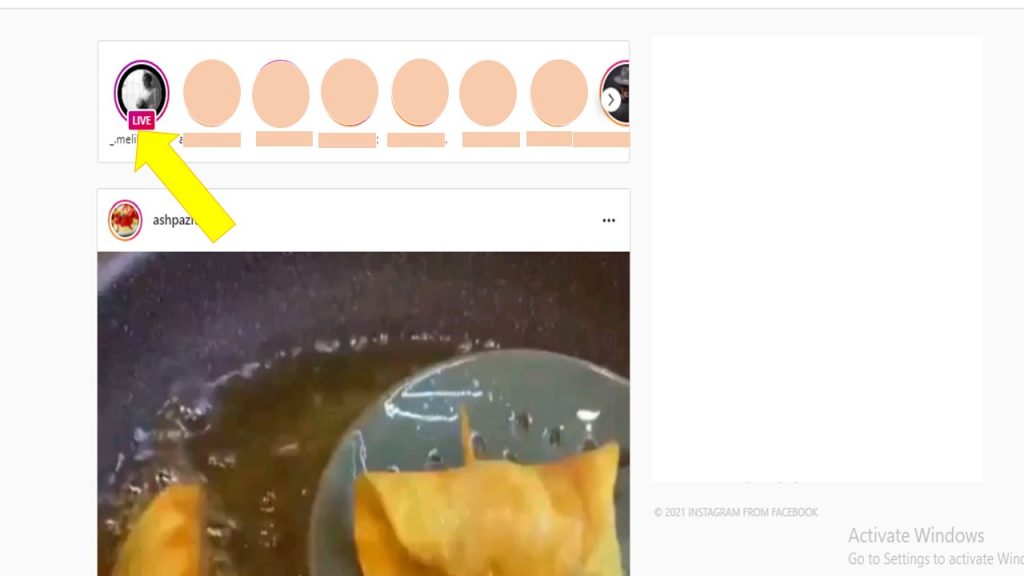The width and height of the screenshot is (1024, 576).
Task: Show next stories with the chevron arrow
Action: point(611,100)
